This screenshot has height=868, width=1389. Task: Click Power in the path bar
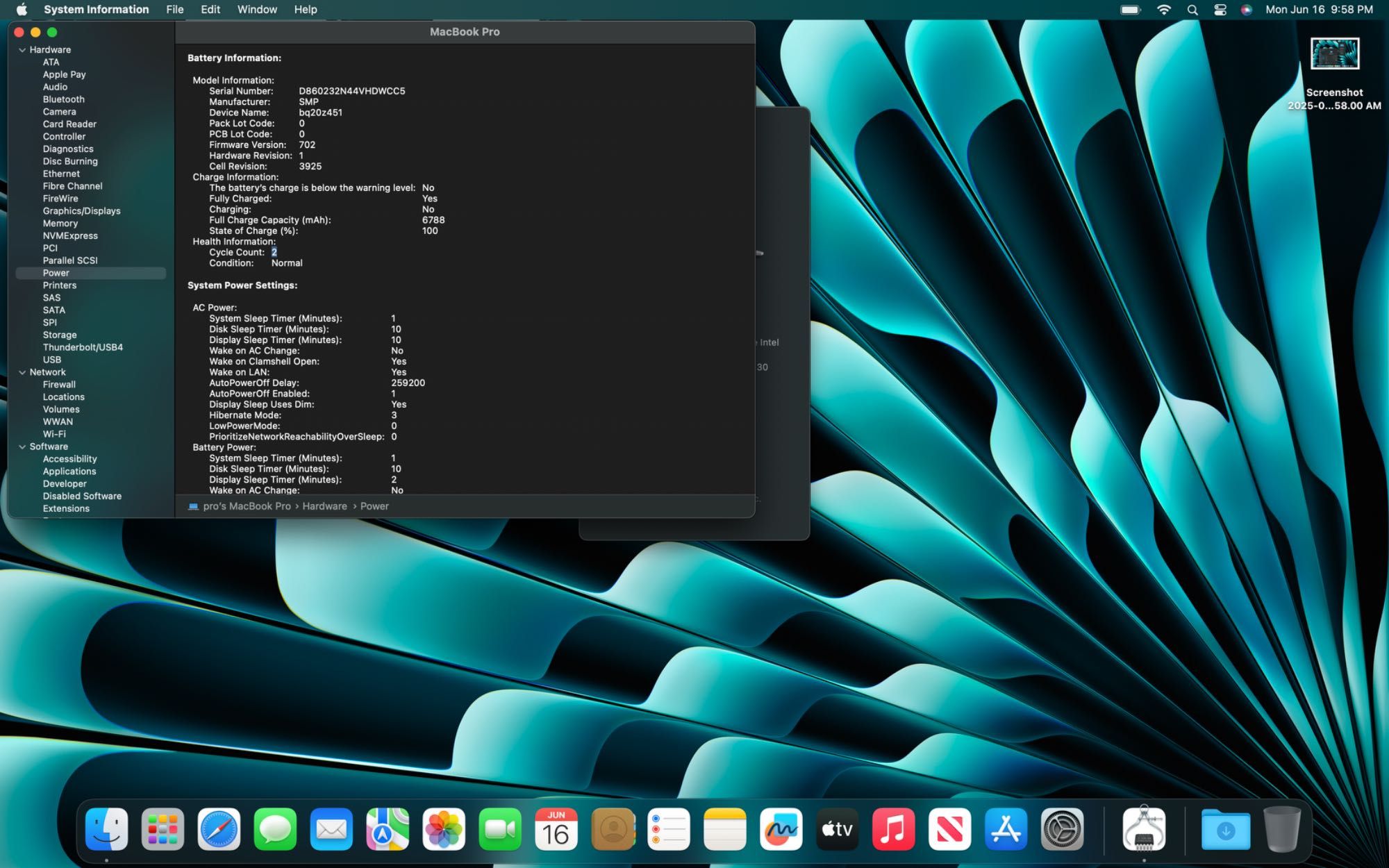tap(374, 506)
